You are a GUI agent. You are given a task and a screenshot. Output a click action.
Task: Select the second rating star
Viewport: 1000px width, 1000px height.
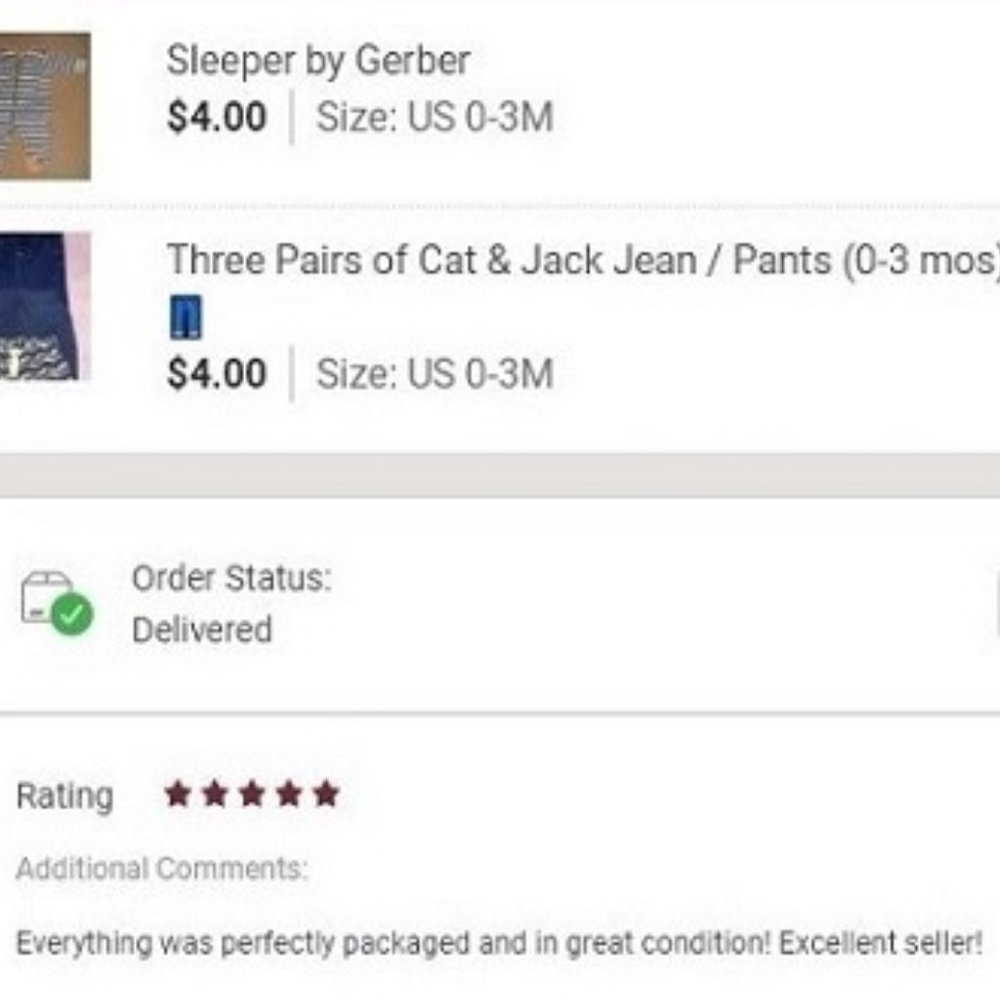click(214, 794)
